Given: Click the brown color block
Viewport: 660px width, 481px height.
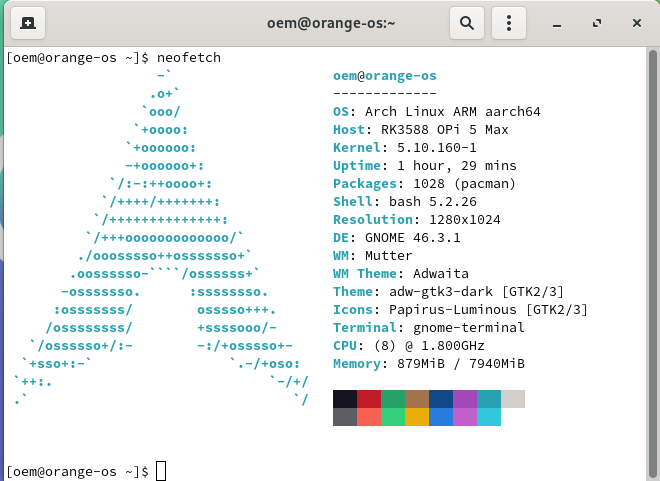Looking at the screenshot, I should coord(417,399).
